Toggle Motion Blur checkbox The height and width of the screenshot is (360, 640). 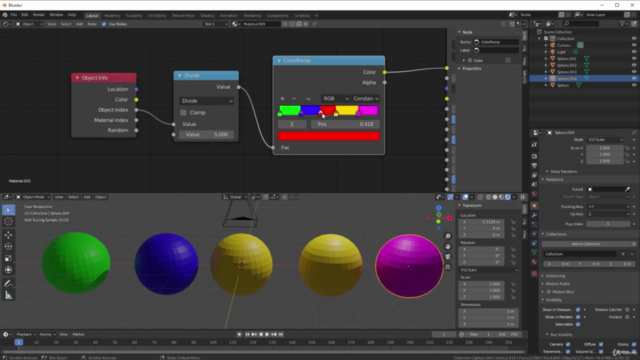tap(549, 292)
